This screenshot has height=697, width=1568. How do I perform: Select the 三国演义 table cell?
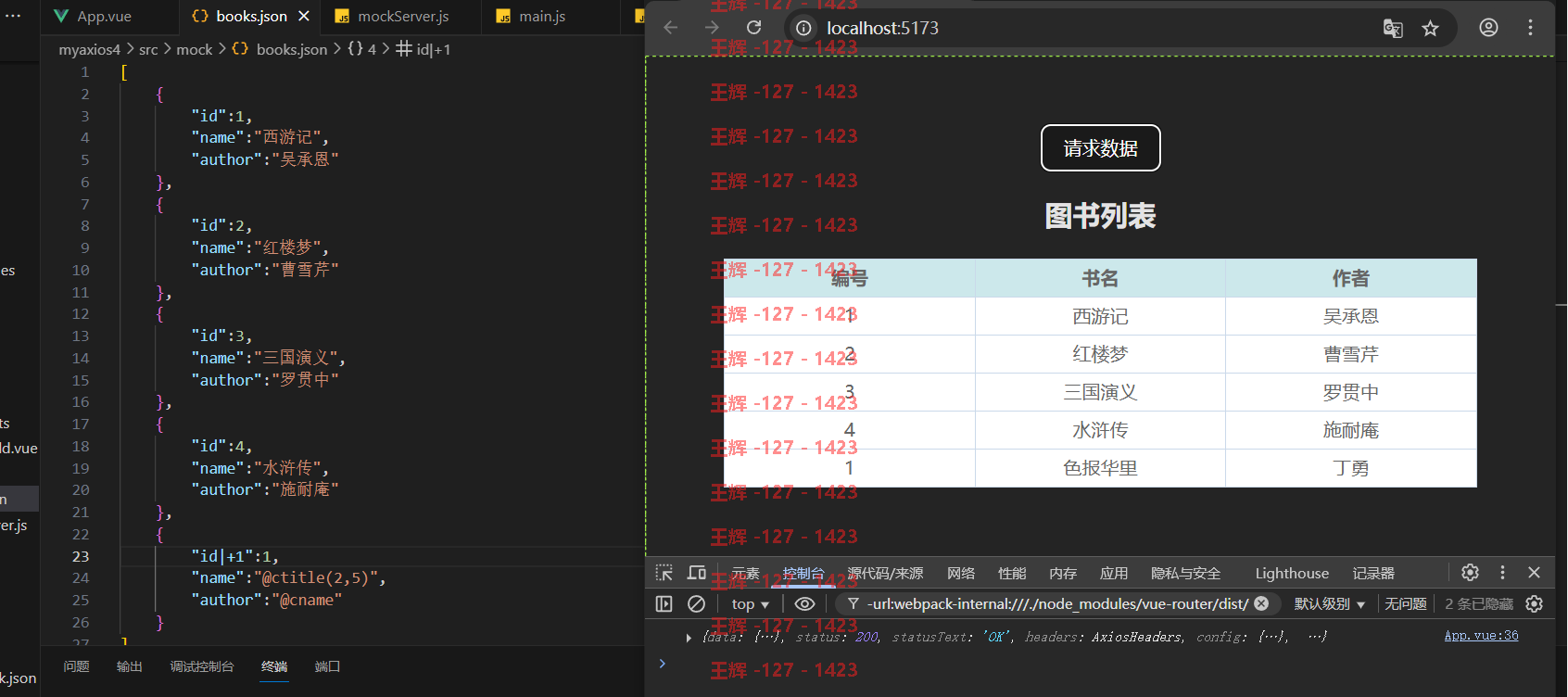1100,392
